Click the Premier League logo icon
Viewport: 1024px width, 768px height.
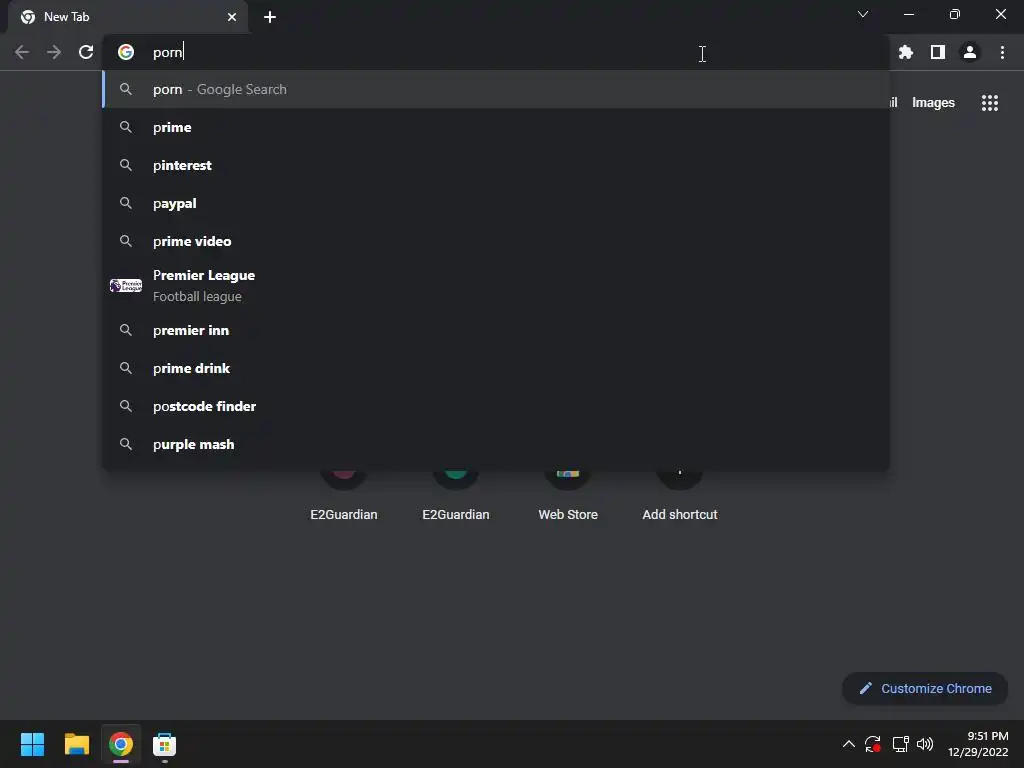pos(126,285)
